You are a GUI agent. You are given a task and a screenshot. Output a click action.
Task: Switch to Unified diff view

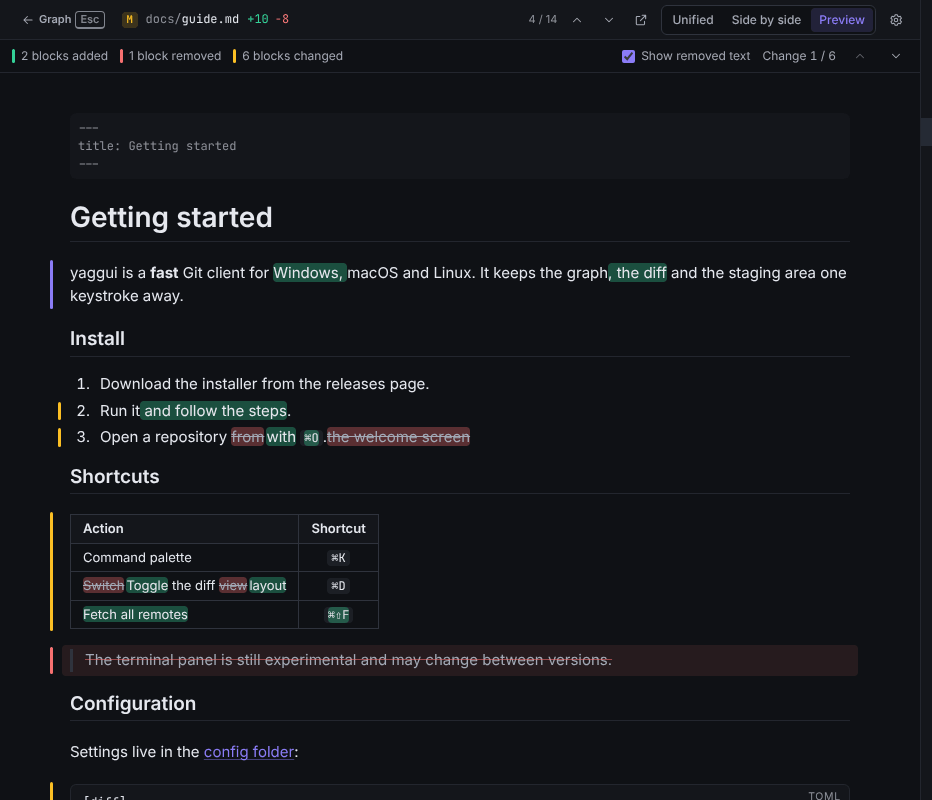pos(692,20)
